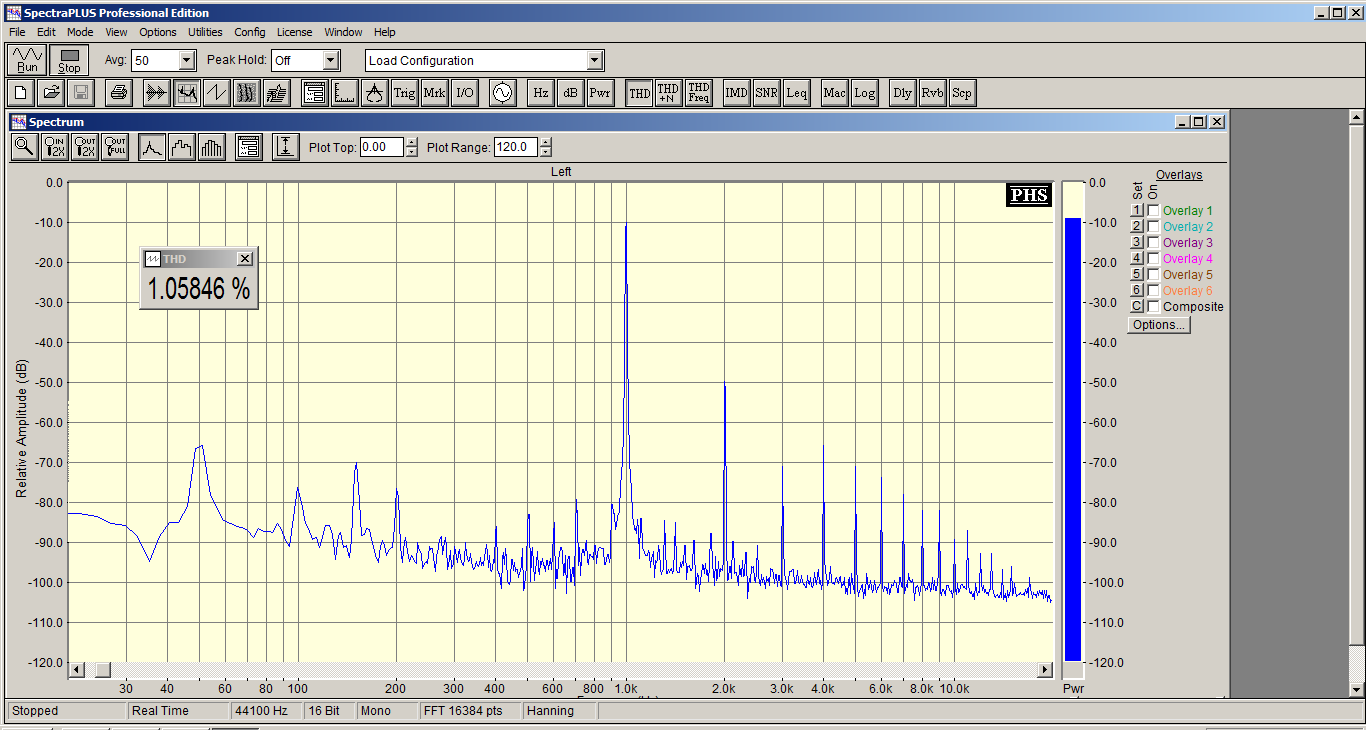This screenshot has height=730, width=1366.
Task: Open the Utilities menu
Action: [205, 32]
